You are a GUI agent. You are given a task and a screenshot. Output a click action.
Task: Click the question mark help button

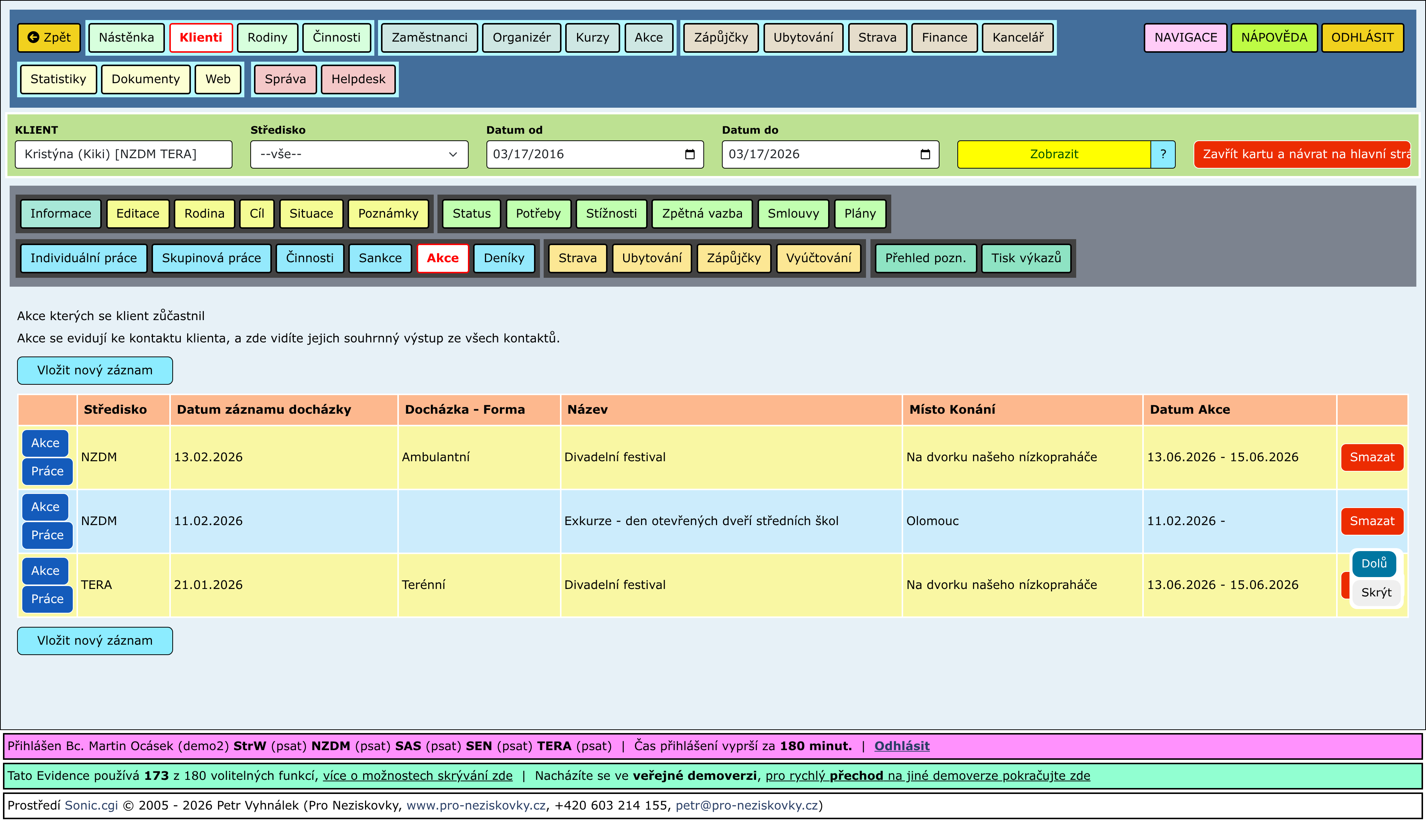point(1162,154)
